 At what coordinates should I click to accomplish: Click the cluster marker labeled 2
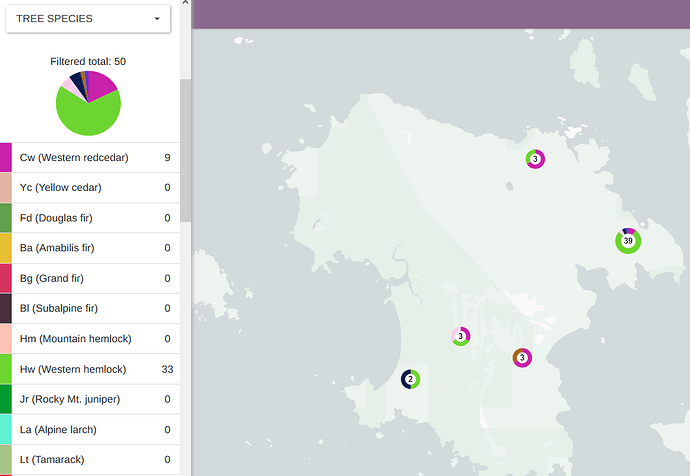[410, 379]
